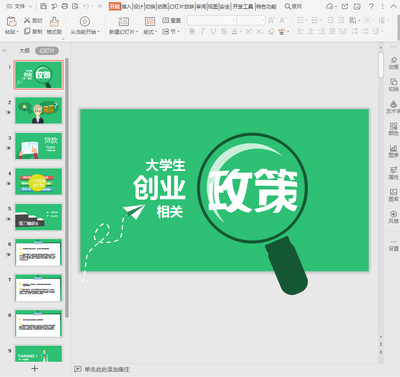Click the slide Layout icon
This screenshot has width=400, height=377.
click(x=150, y=22)
